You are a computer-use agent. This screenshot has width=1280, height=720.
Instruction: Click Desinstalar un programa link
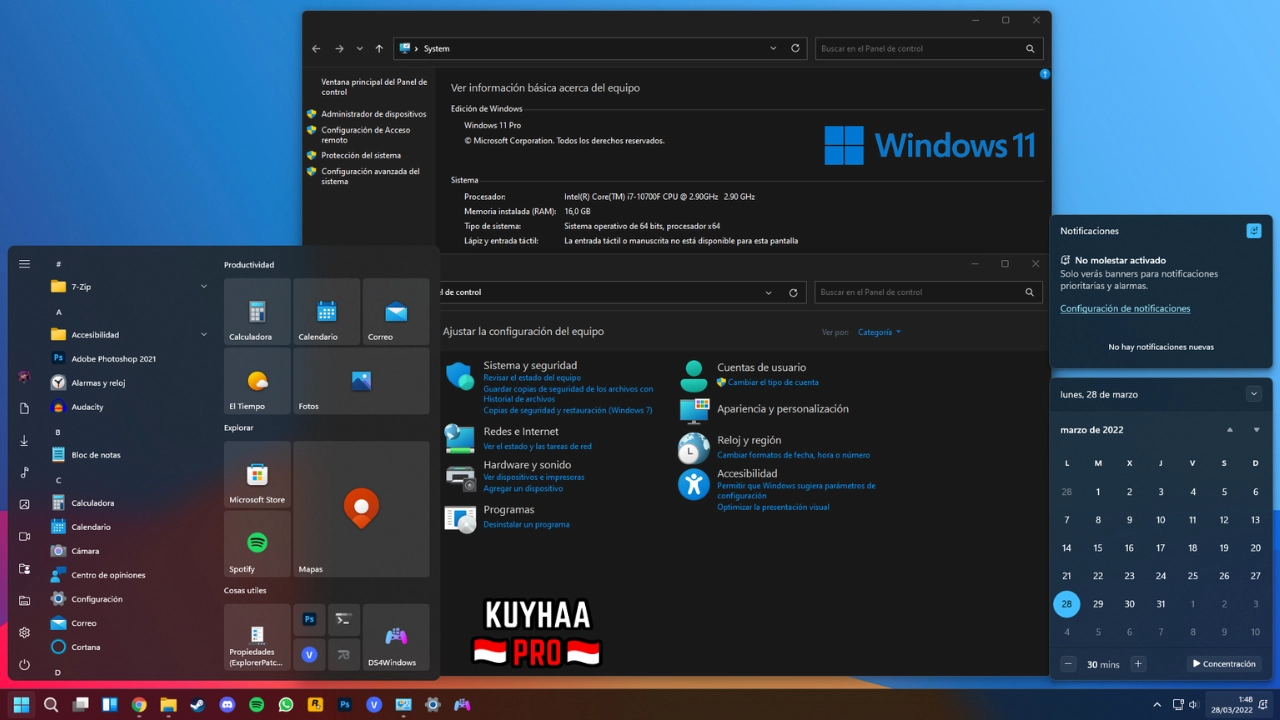click(x=526, y=525)
